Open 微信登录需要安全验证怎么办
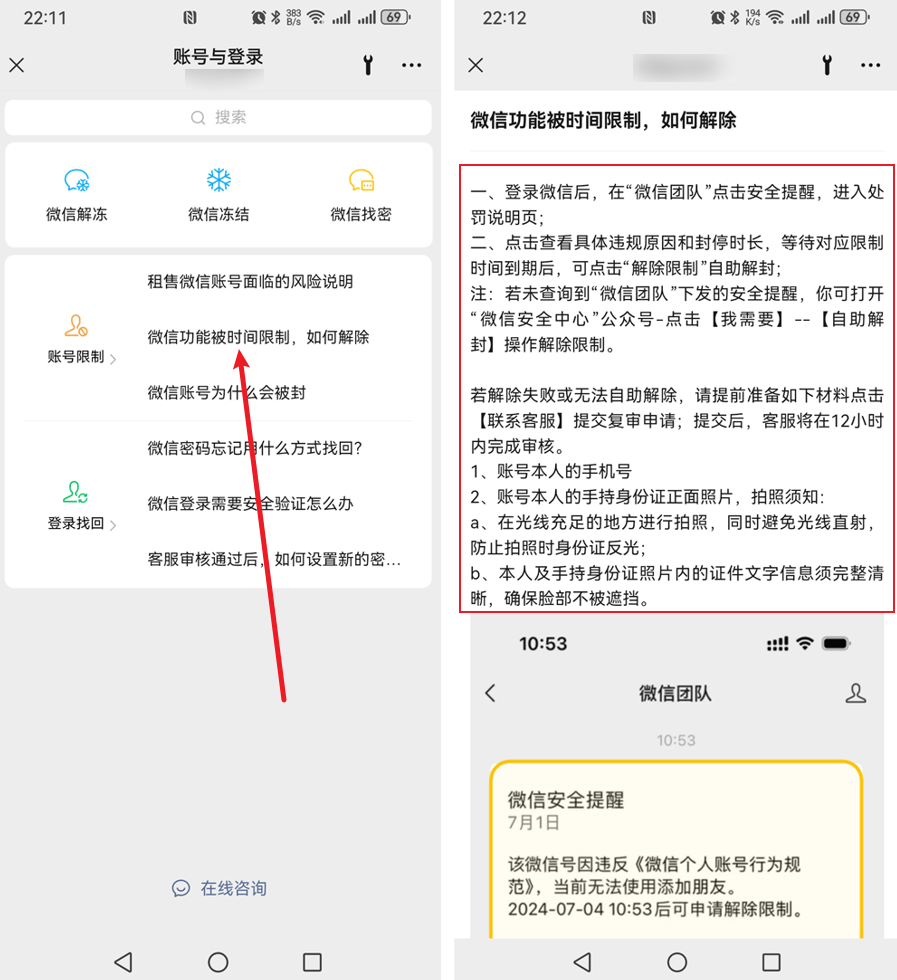Viewport: 897px width, 980px height. (250, 504)
